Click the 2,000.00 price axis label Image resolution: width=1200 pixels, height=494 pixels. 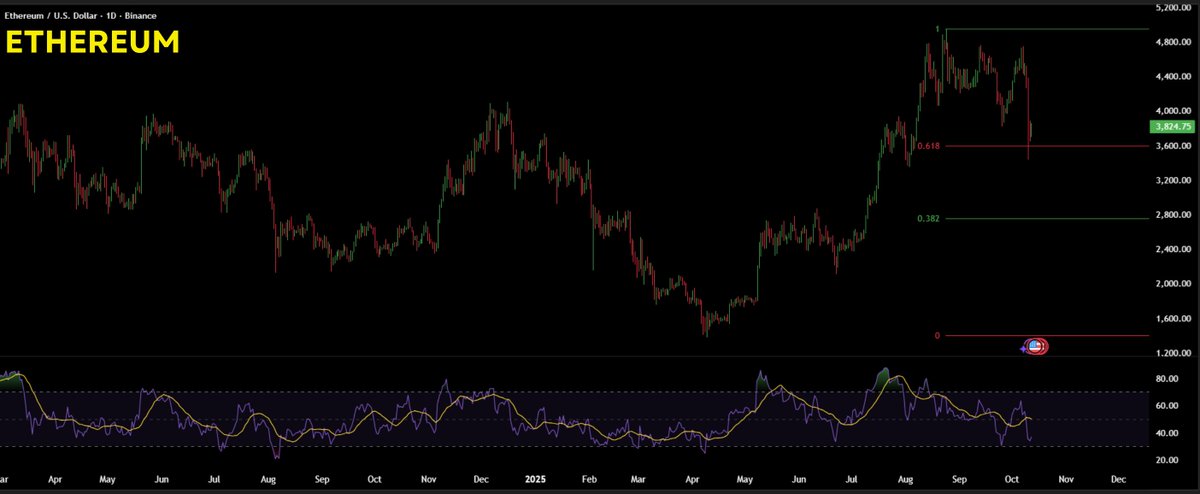(1172, 284)
